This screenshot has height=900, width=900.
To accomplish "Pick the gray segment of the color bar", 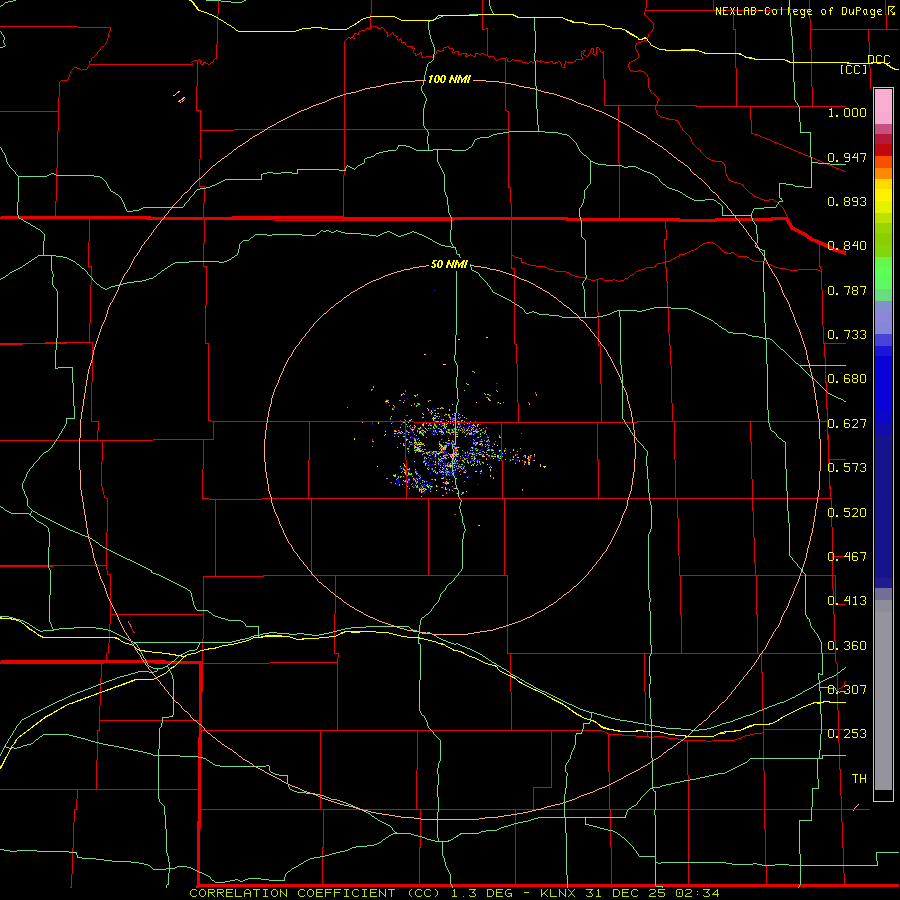I will coord(883,695).
